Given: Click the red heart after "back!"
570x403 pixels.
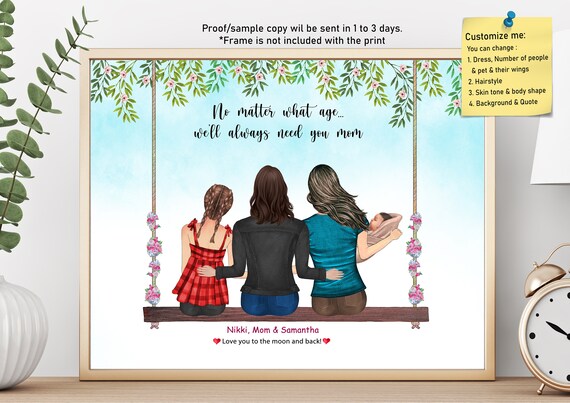Looking at the screenshot, I should coord(326,341).
